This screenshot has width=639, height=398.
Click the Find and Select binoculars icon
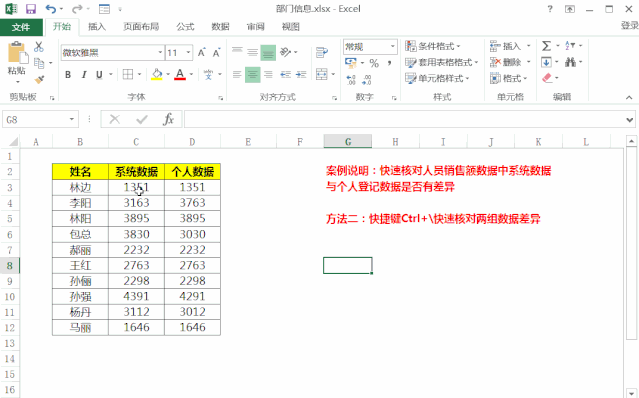pyautogui.click(x=570, y=62)
